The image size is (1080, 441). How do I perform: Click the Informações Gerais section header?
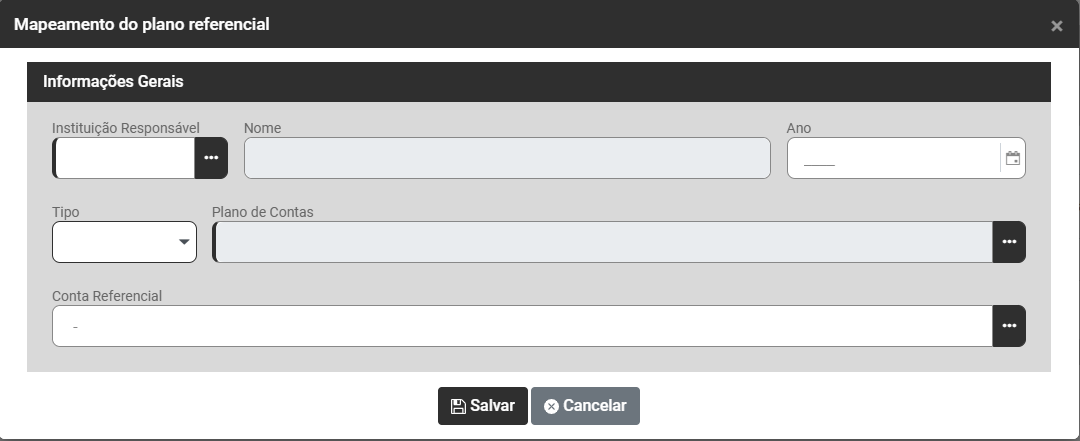(113, 81)
